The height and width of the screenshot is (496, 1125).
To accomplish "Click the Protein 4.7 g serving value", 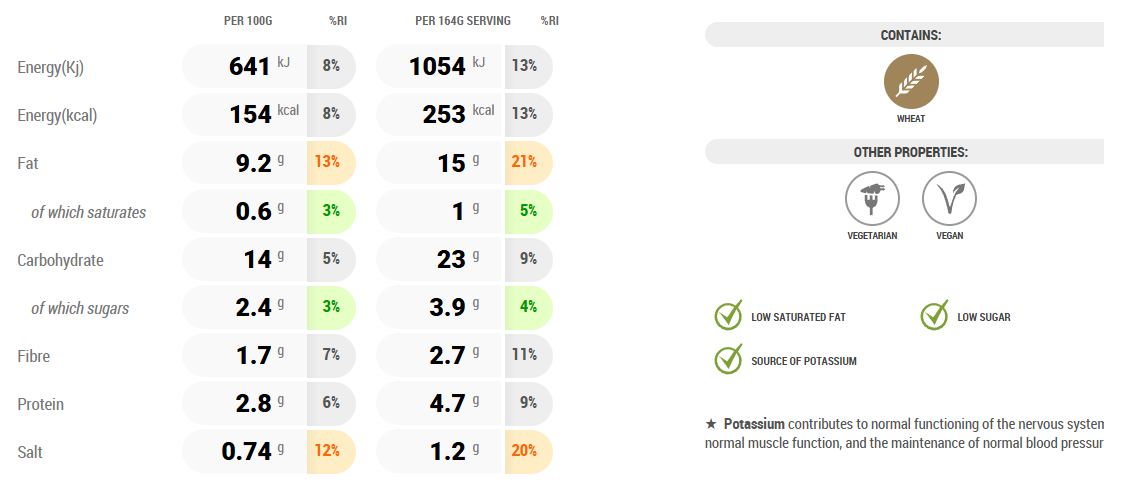I will pos(444,404).
